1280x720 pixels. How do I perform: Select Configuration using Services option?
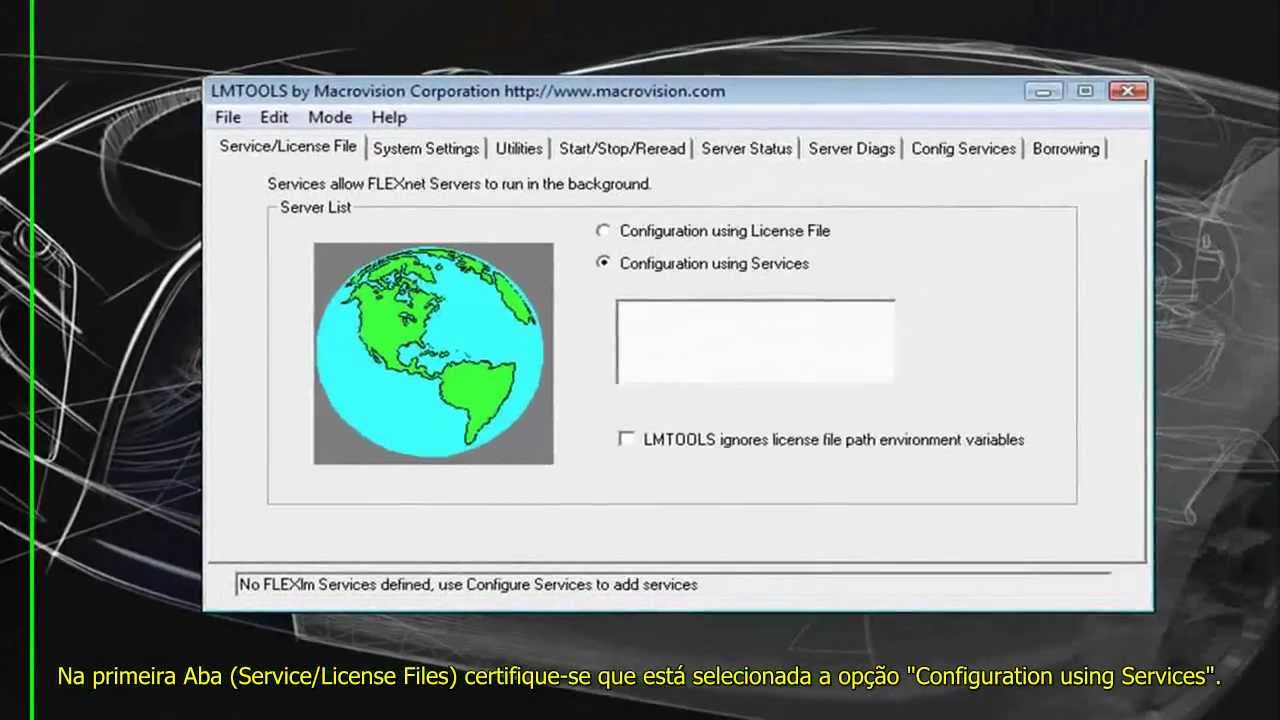pyautogui.click(x=703, y=263)
